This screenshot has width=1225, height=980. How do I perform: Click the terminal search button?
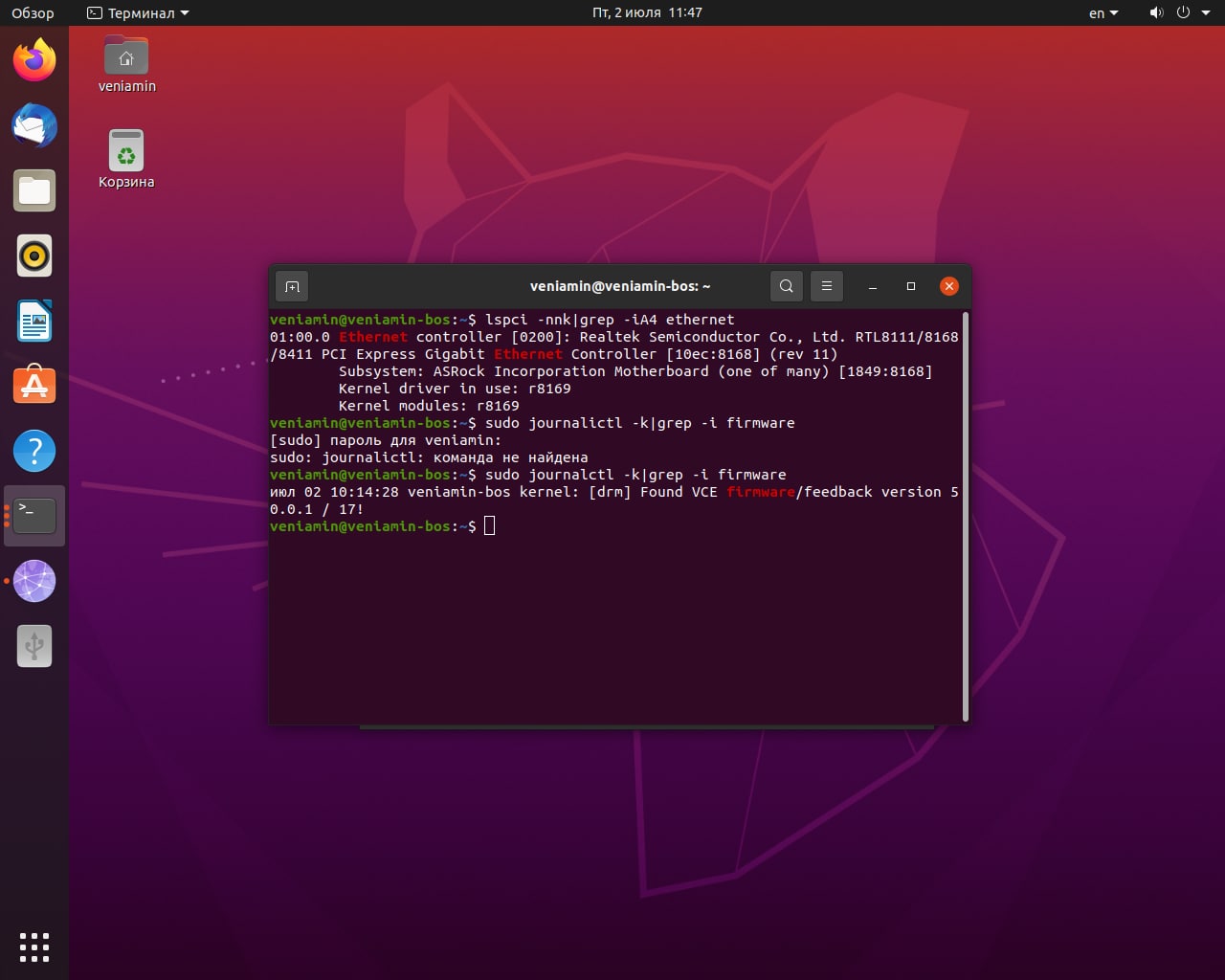point(787,286)
